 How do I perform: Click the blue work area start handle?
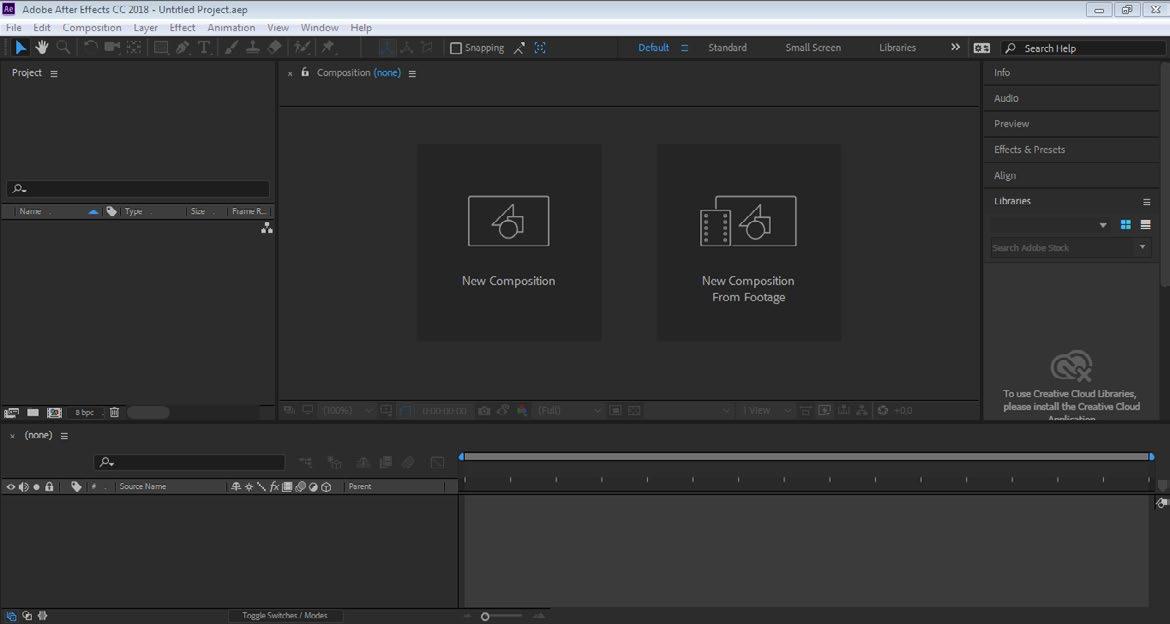pyautogui.click(x=461, y=456)
